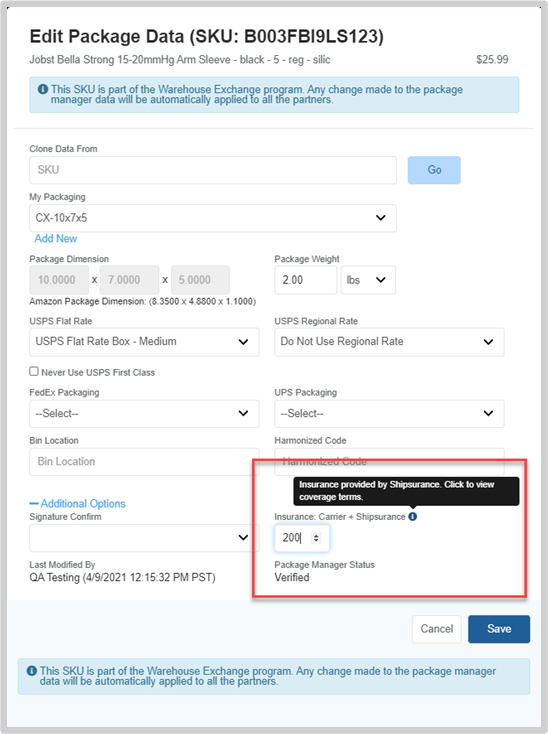Collapse Additional Options minus icon
Image resolution: width=548 pixels, height=734 pixels.
click(x=34, y=504)
